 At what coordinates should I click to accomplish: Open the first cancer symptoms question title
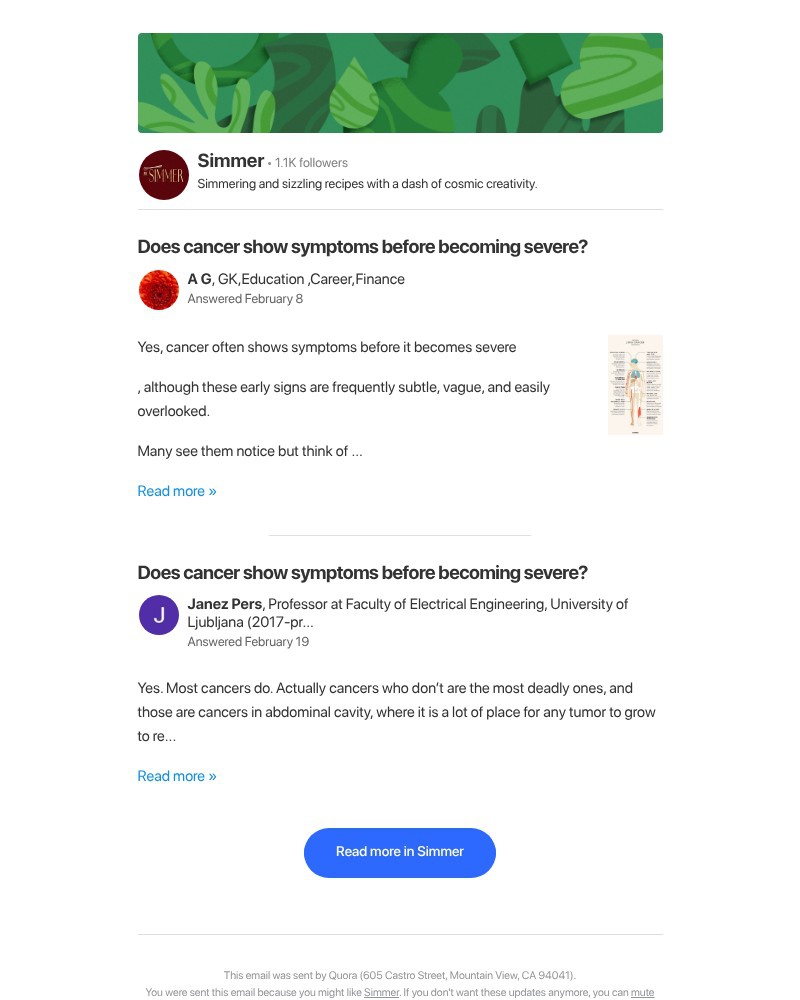362,246
